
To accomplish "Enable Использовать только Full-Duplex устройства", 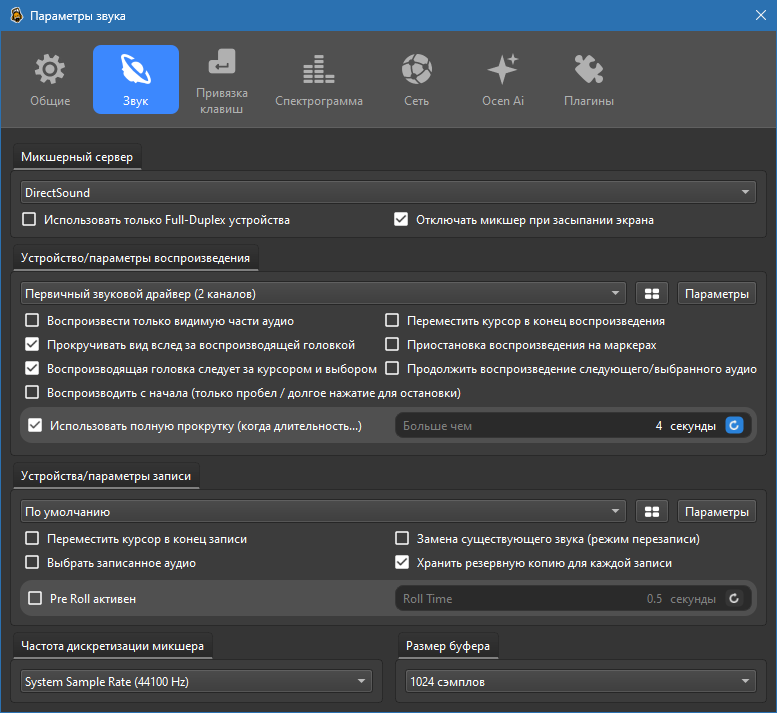I will coord(29,219).
